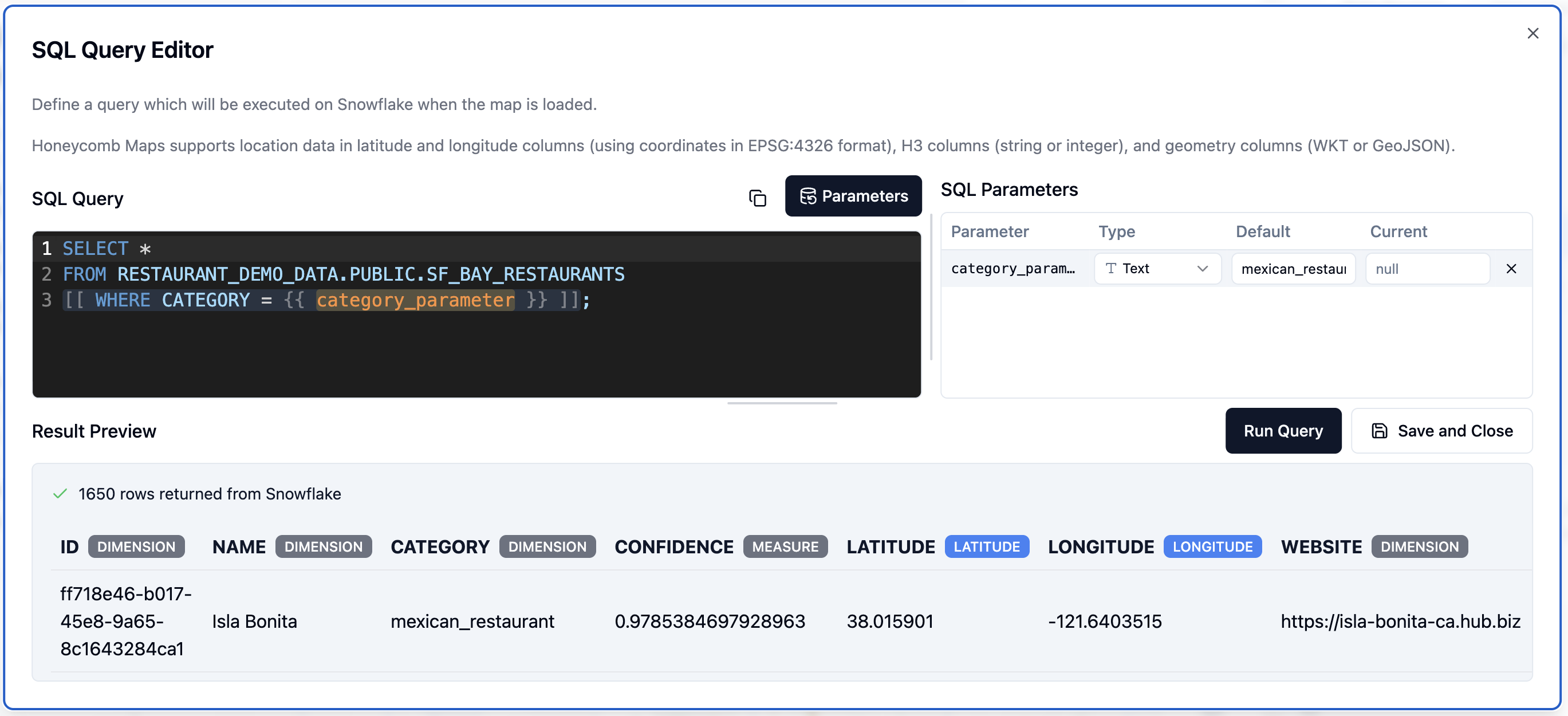1568x716 pixels.
Task: Click the SQL Parameters heading
Action: [x=1008, y=190]
